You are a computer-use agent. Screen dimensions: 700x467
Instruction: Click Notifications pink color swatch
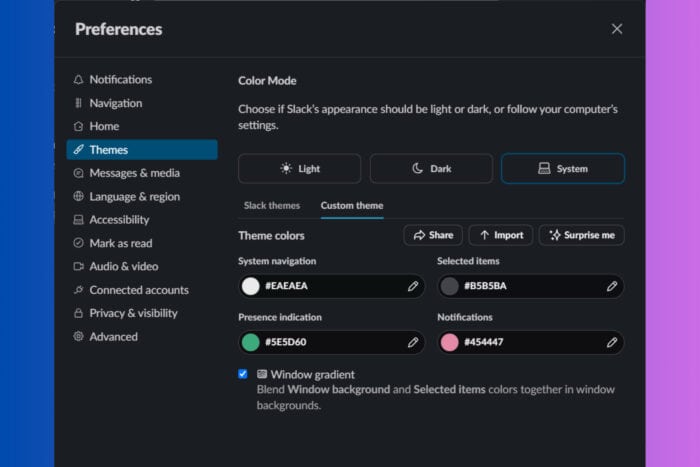click(450, 342)
